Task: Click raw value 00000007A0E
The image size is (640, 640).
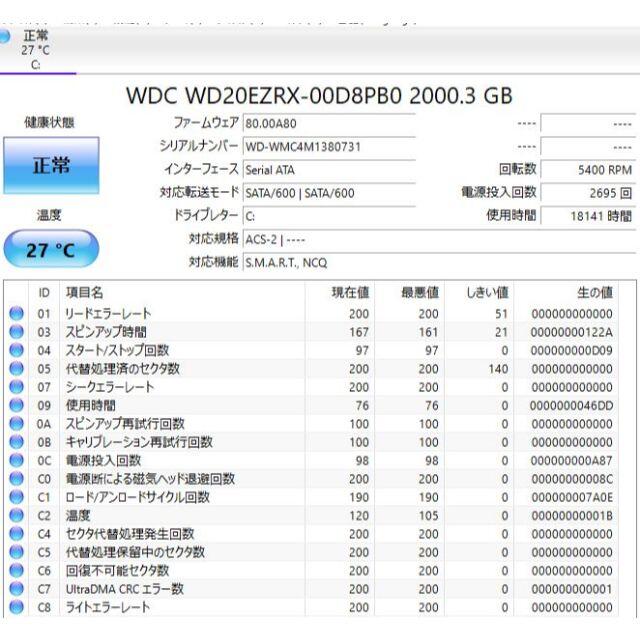Action: tap(572, 497)
